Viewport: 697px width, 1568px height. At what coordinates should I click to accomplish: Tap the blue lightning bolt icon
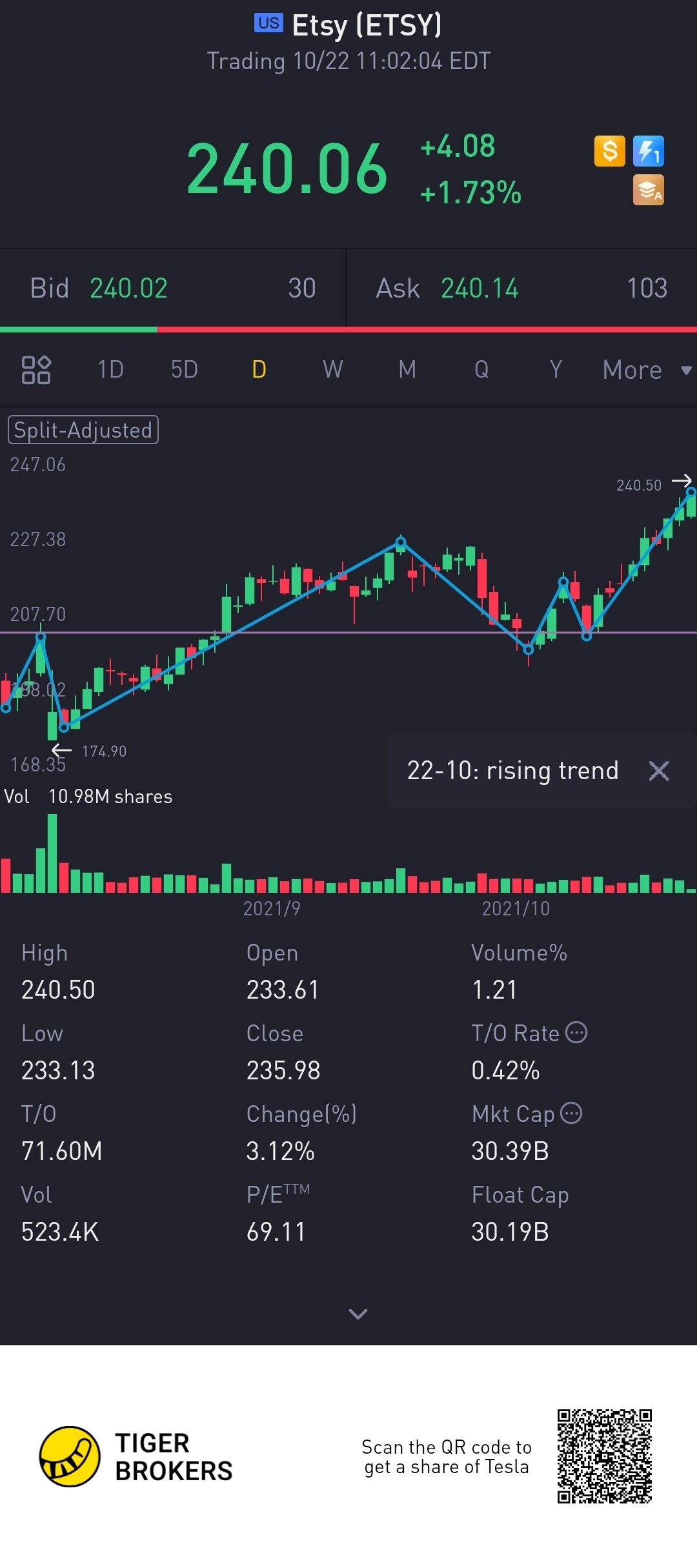click(648, 152)
